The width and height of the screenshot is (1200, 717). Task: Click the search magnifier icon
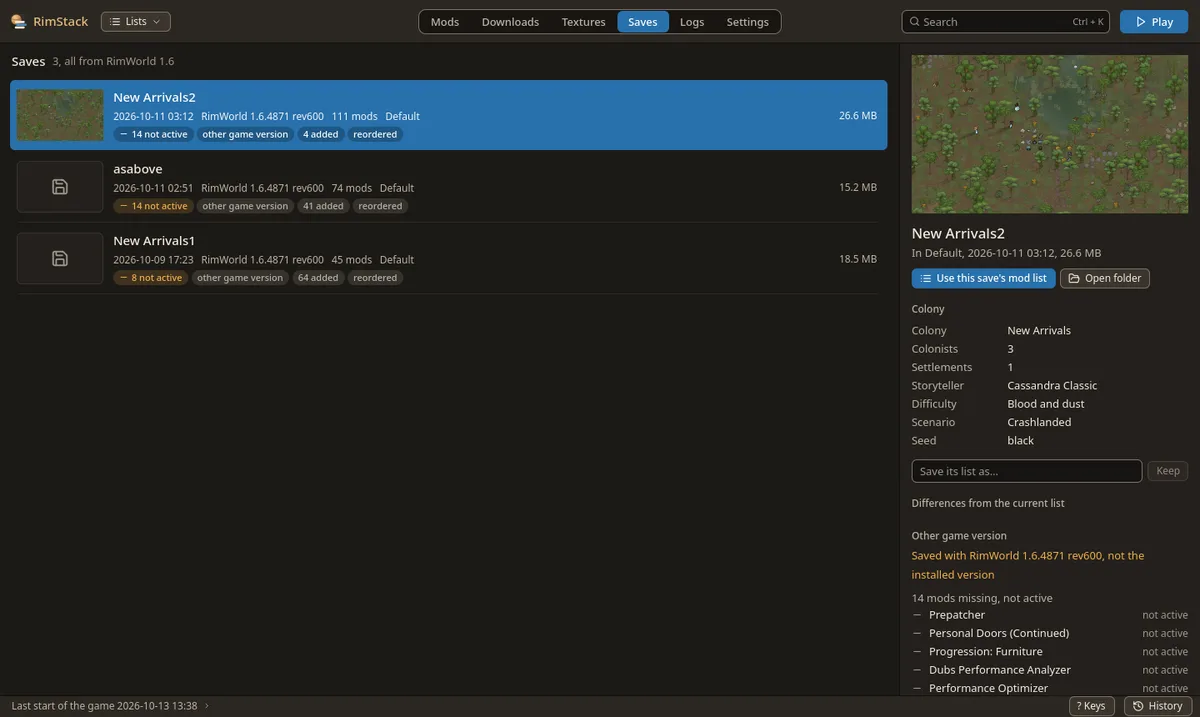coord(914,21)
